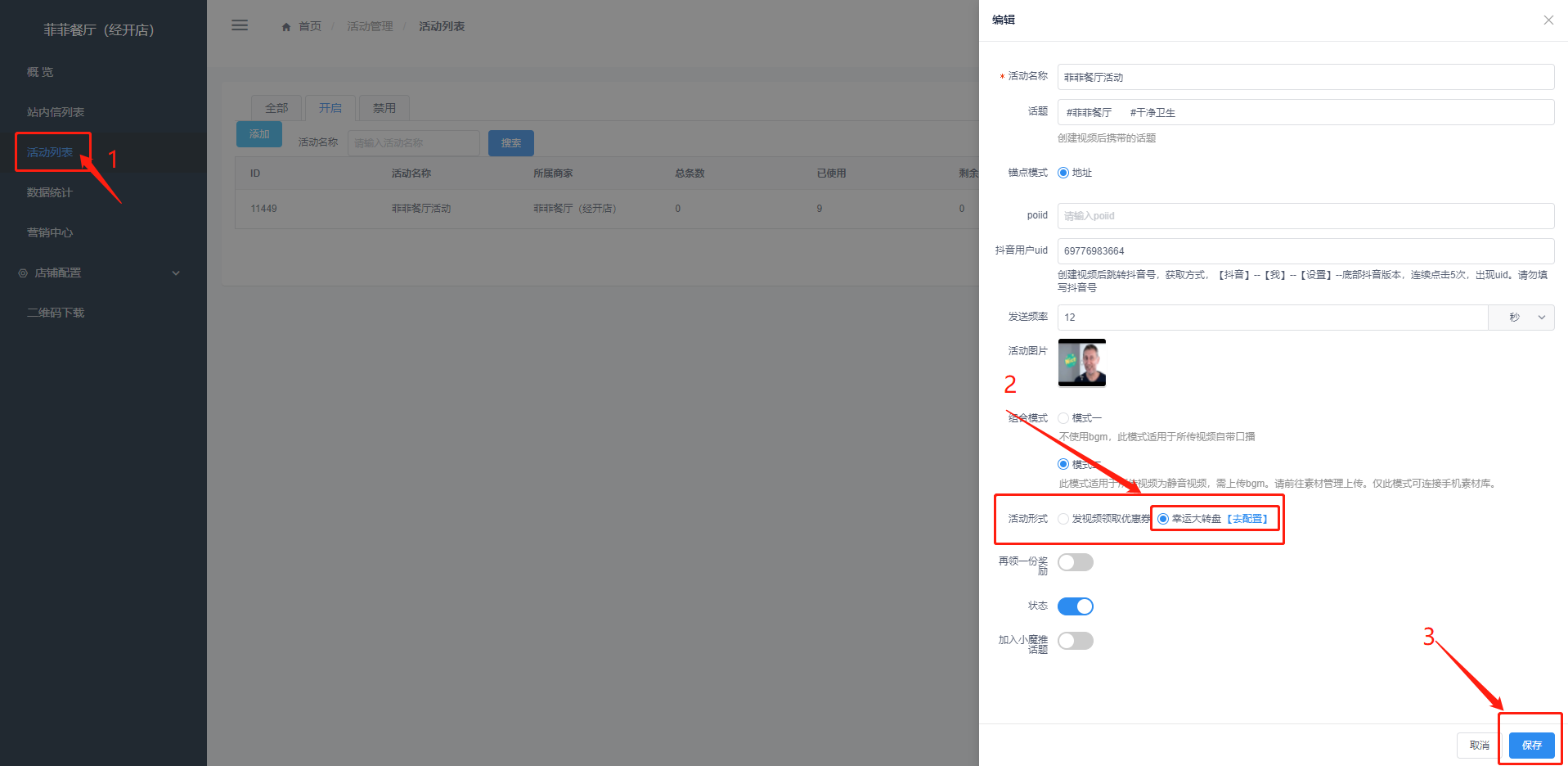Viewport: 1568px width, 766px height.
Task: Click the home icon in breadcrumb
Action: coord(286,27)
